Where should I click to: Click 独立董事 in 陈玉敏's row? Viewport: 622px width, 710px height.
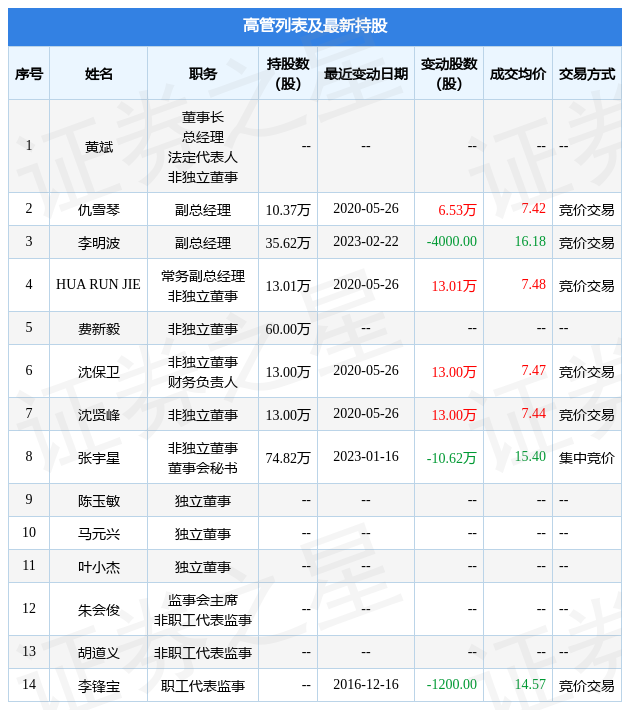203,501
